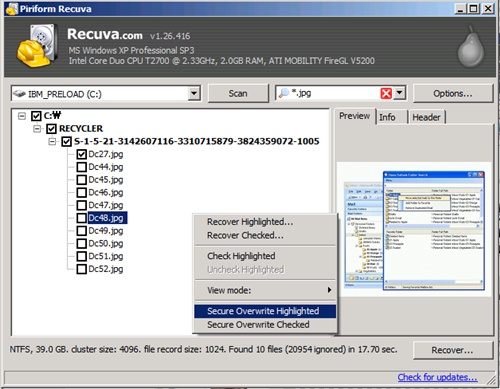Maximize the Piriform Recuva window
500x389 pixels.
click(473, 9)
